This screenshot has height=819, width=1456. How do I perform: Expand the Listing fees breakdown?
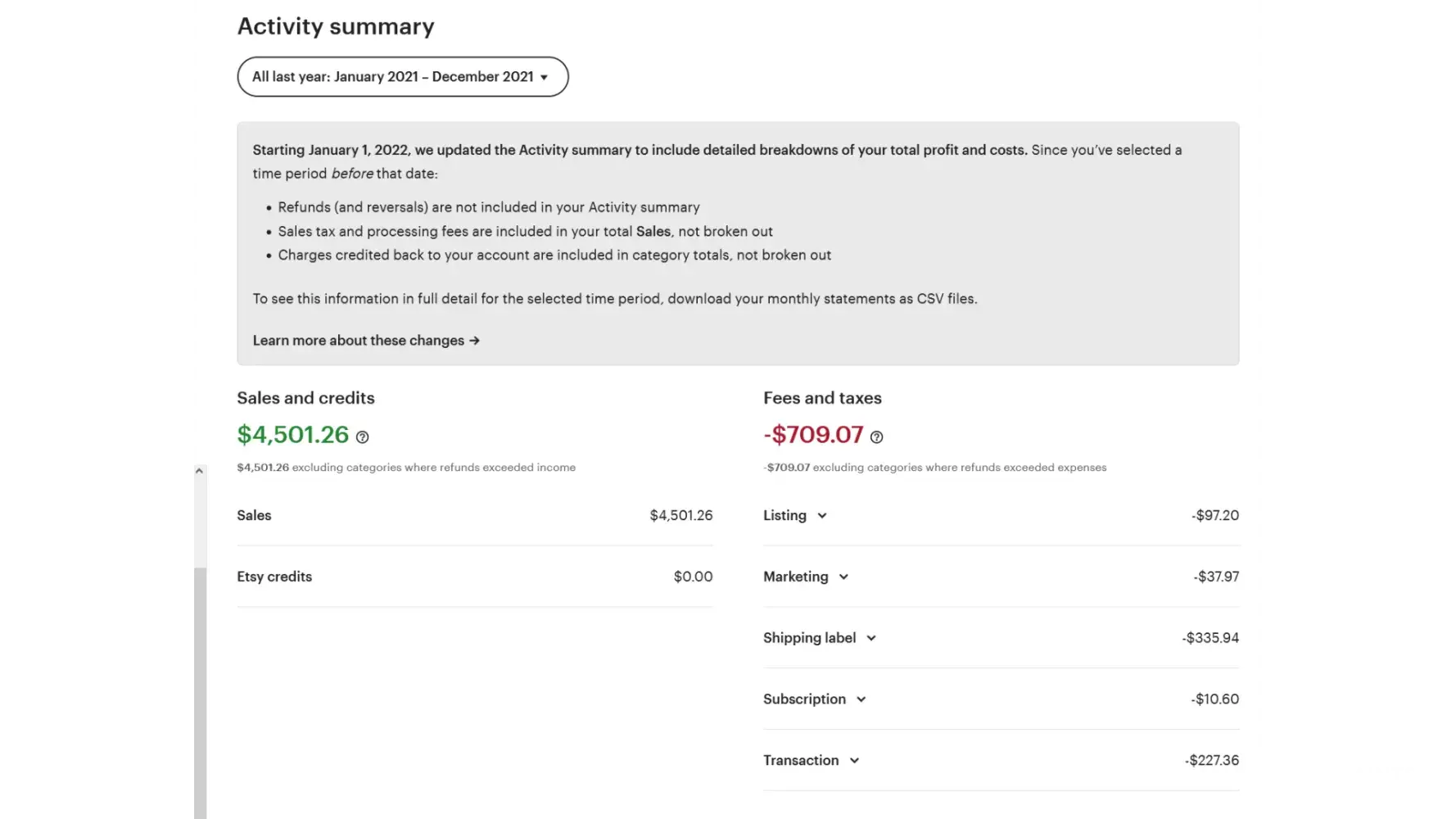point(821,516)
